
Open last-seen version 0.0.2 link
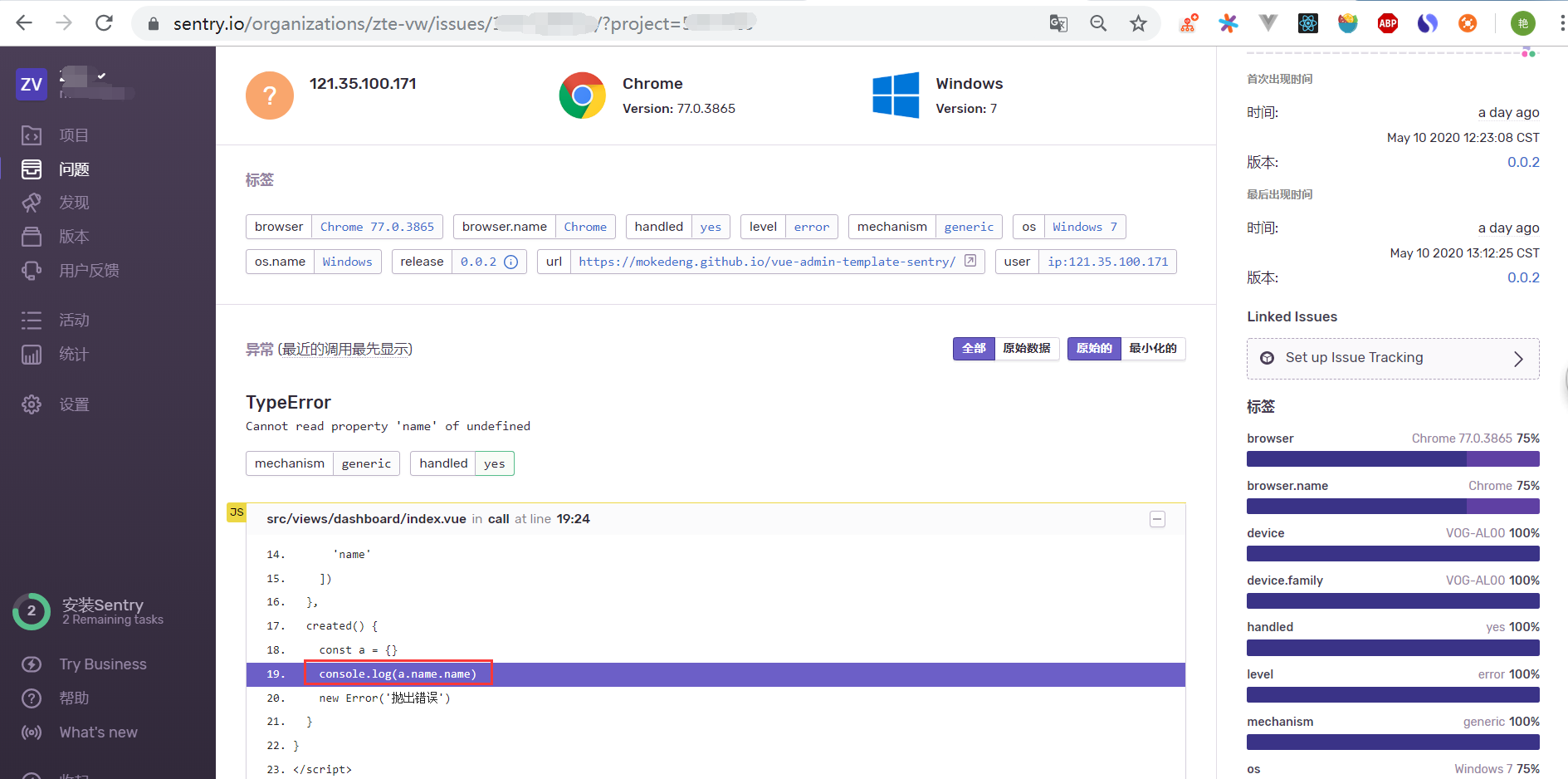[1523, 277]
